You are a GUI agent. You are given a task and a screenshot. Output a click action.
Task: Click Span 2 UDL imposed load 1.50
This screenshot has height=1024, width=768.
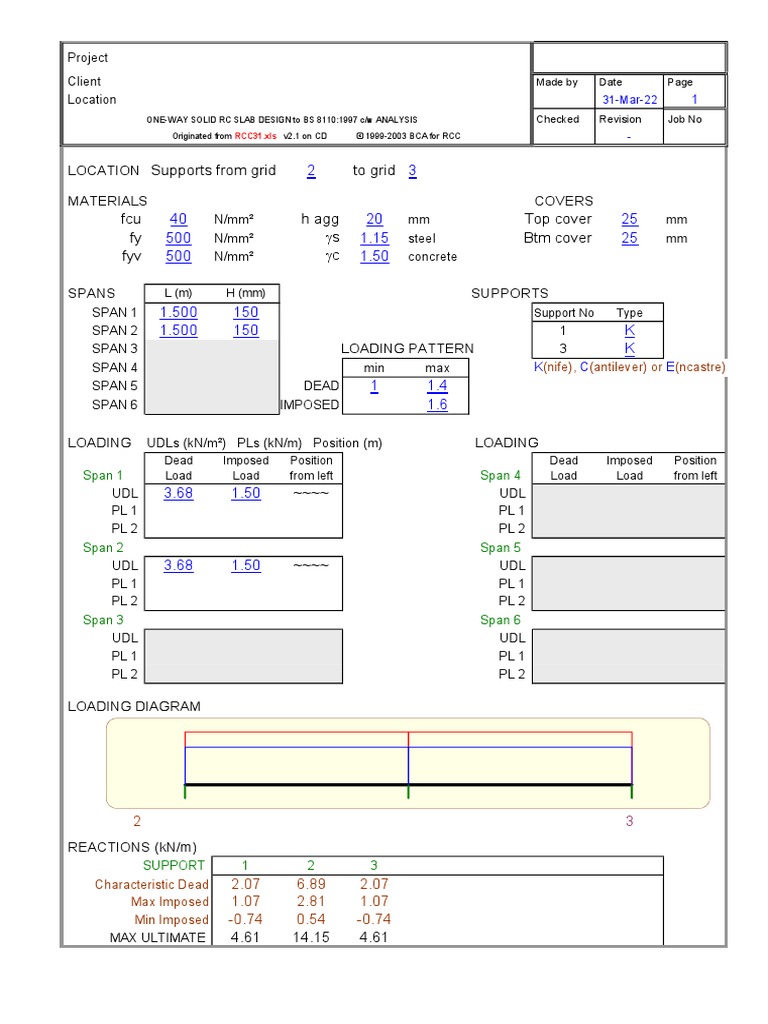[246, 565]
